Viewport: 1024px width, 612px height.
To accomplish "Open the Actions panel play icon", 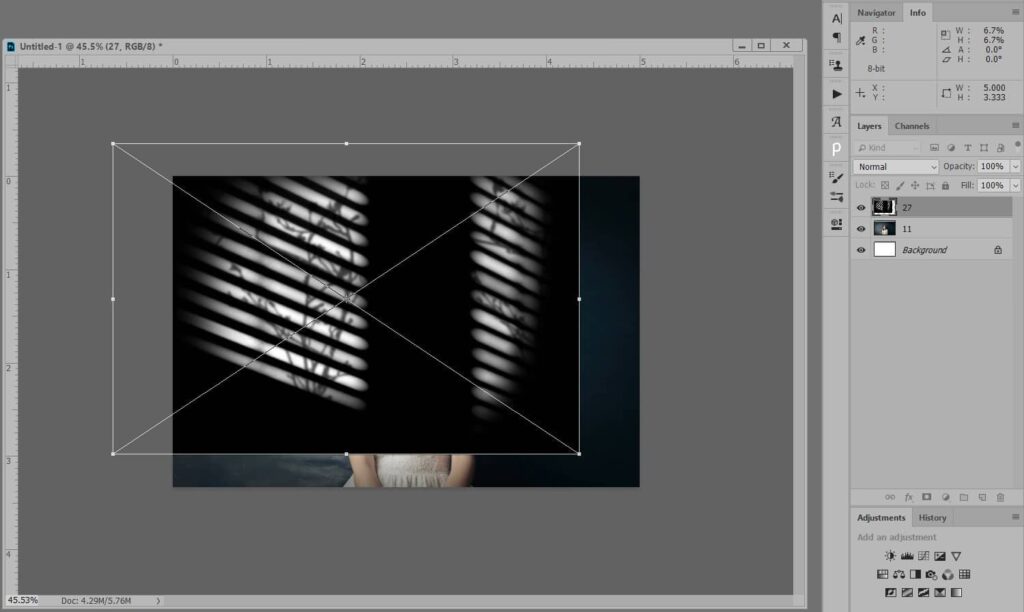I will pos(837,93).
